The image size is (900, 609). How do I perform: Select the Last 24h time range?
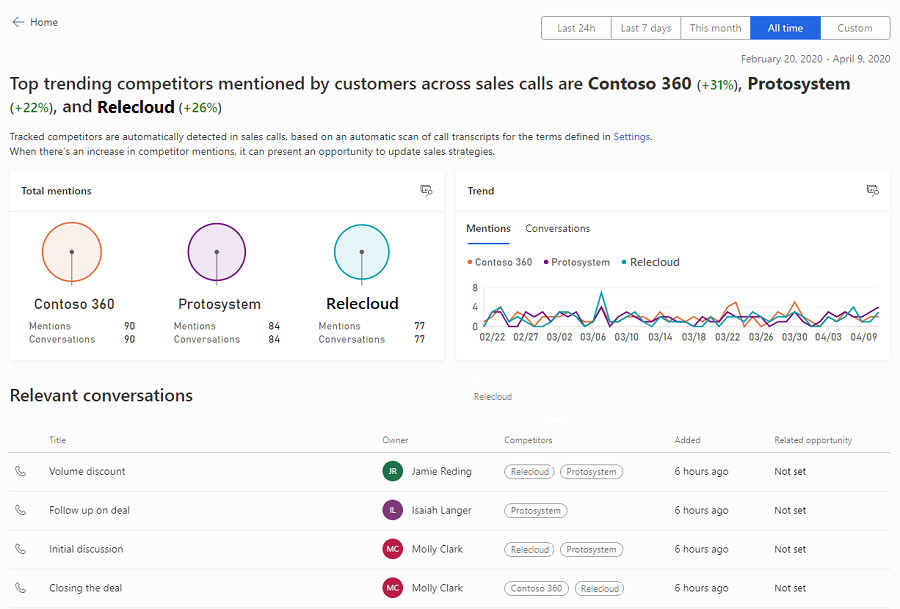pyautogui.click(x=575, y=27)
